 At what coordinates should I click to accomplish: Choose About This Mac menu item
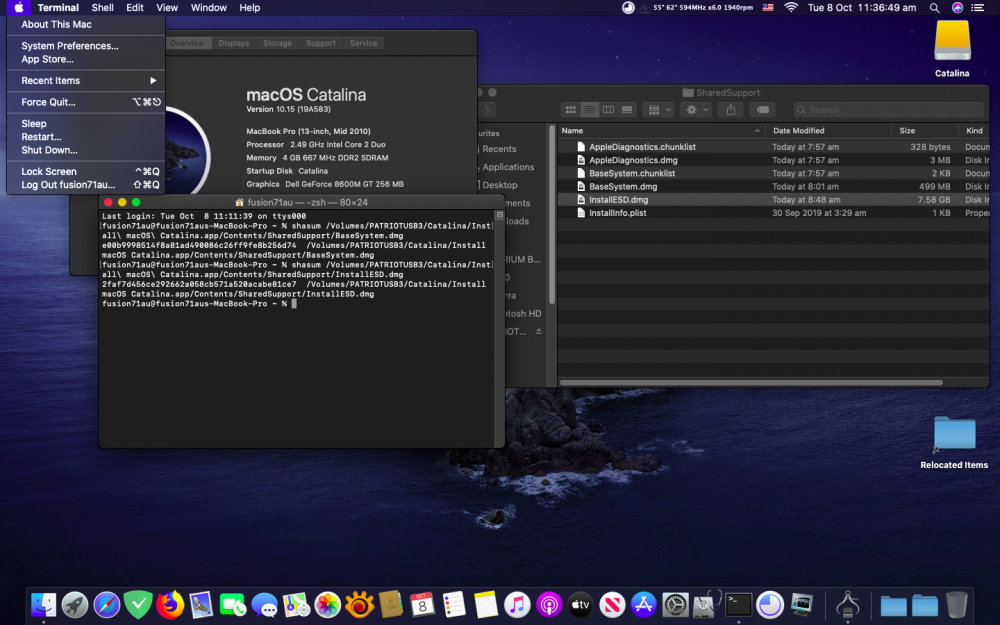pyautogui.click(x=85, y=24)
